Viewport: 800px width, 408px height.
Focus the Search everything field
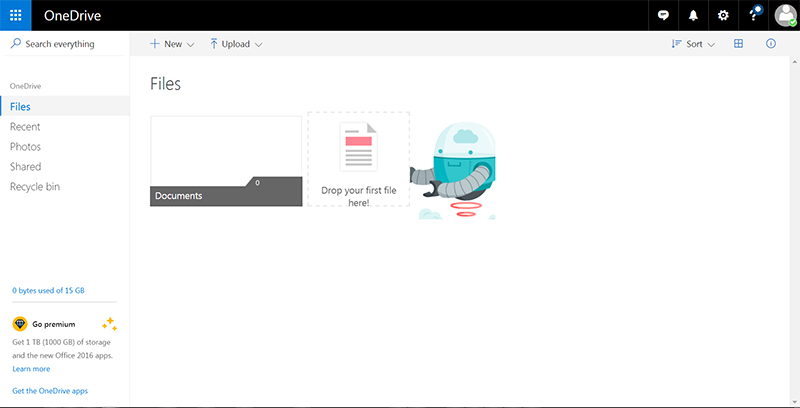(x=65, y=44)
